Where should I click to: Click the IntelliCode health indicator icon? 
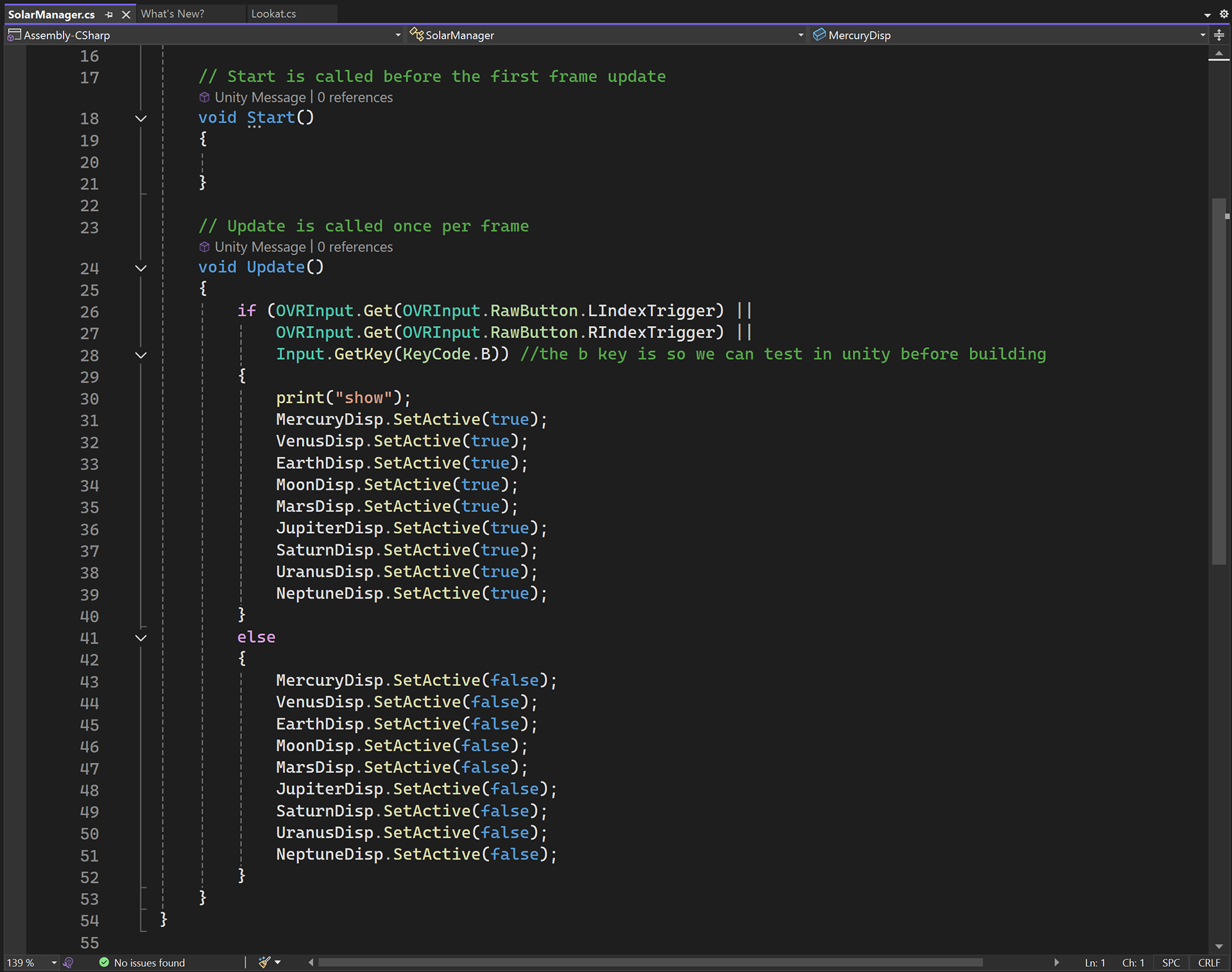tap(69, 962)
